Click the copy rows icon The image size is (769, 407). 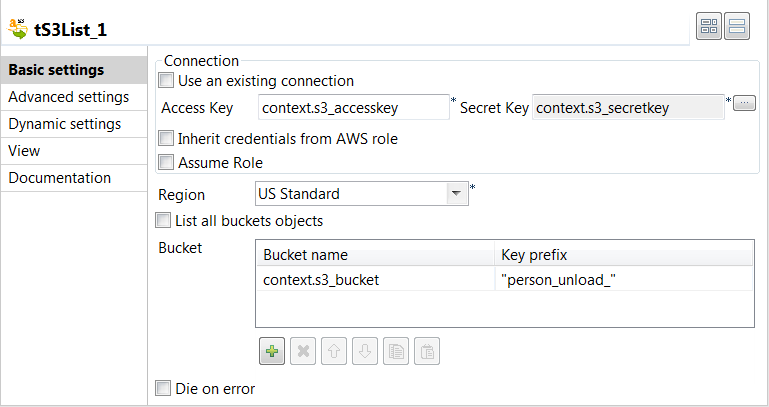coord(396,351)
